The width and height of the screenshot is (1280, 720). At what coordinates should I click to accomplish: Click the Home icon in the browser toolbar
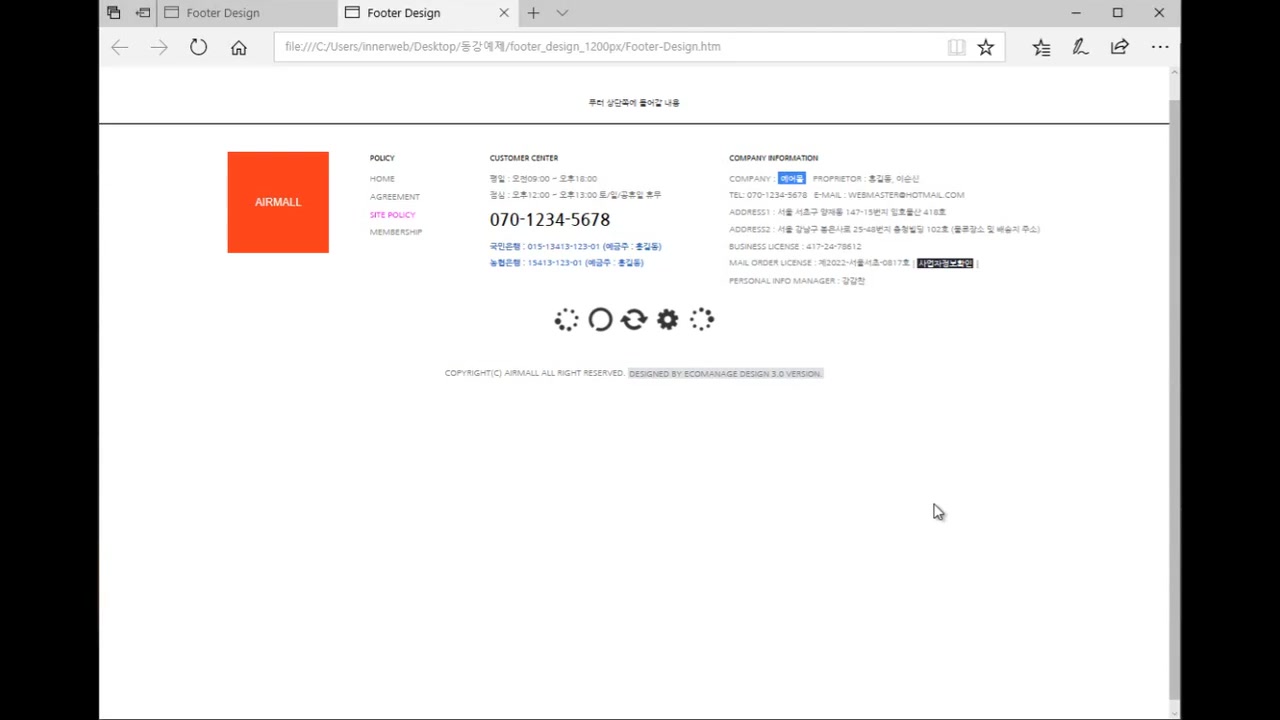(x=238, y=46)
